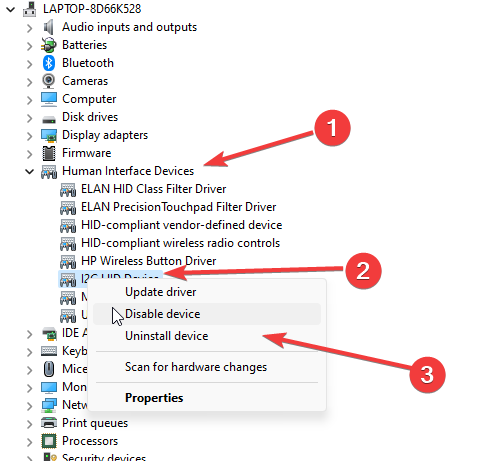Select ELAN PrecisionTouchpad Filter Driver
Viewport: 503px width, 461px height.
[179, 207]
